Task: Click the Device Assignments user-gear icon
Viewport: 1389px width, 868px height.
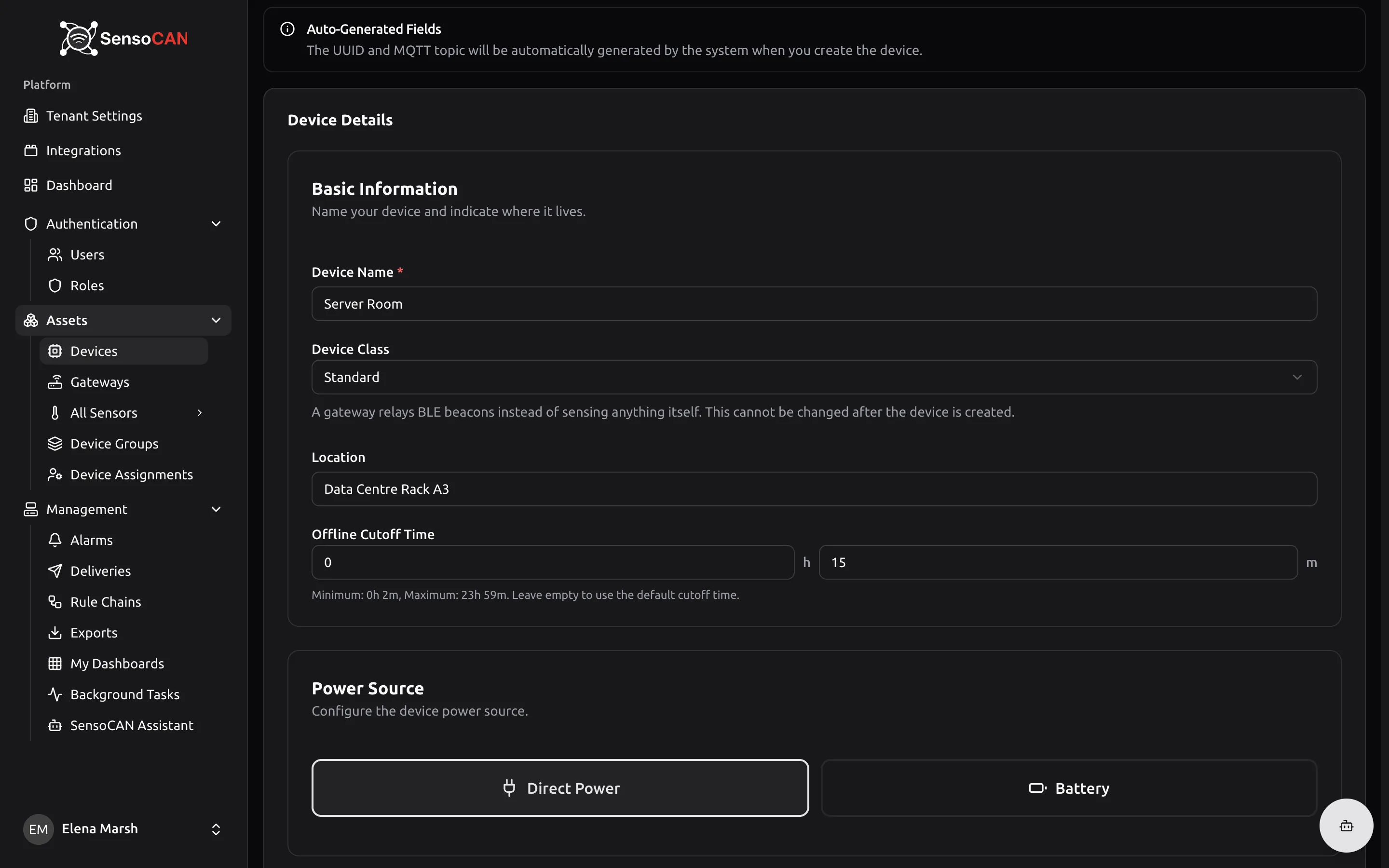Action: click(x=54, y=475)
